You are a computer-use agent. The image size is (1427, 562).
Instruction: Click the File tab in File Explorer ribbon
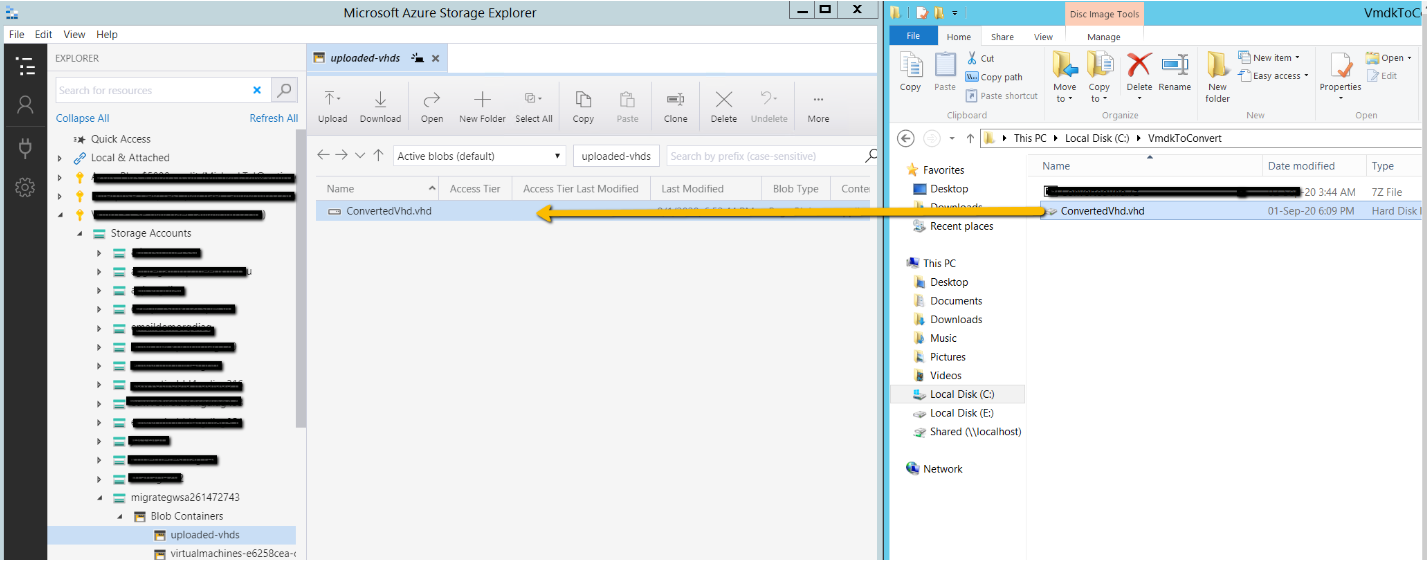(913, 36)
